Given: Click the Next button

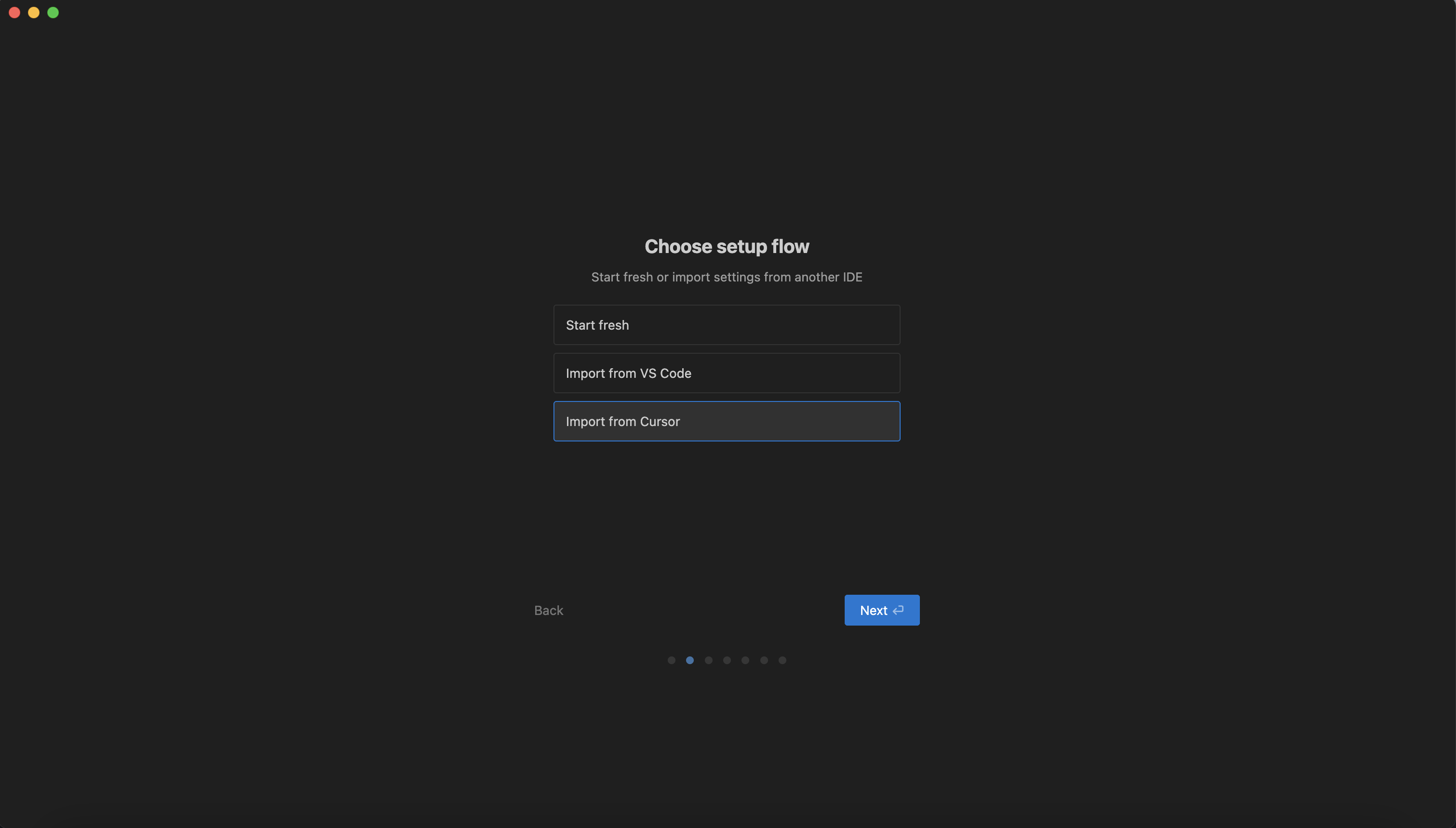Looking at the screenshot, I should coord(882,610).
